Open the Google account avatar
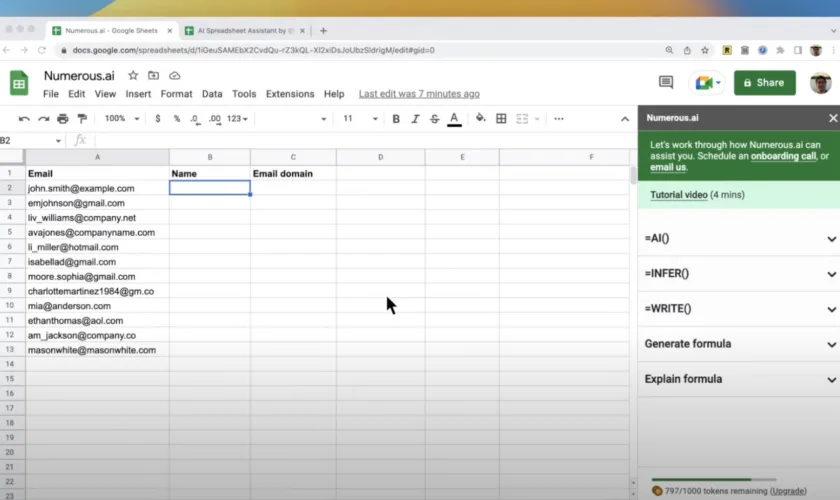The width and height of the screenshot is (840, 500). [x=820, y=83]
